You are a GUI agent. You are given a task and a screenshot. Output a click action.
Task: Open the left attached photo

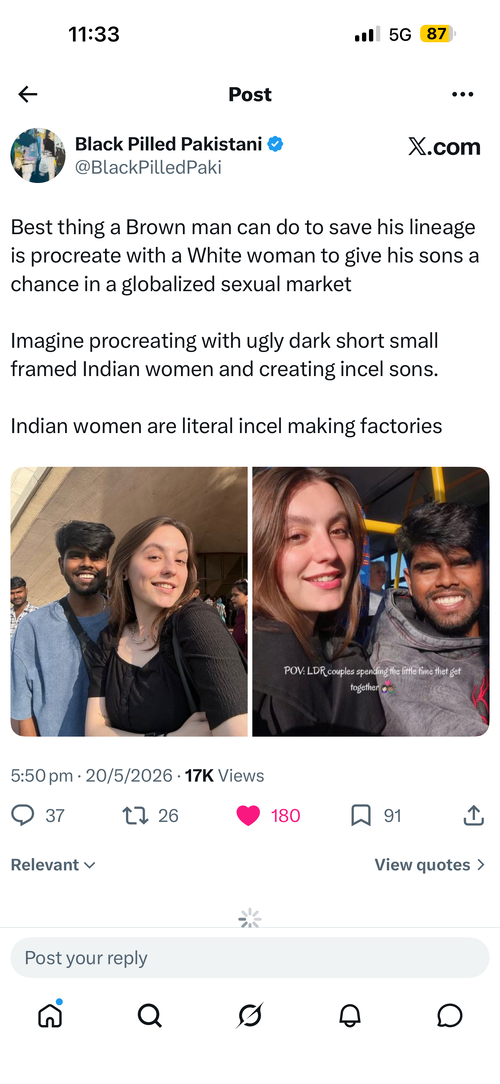pos(129,601)
